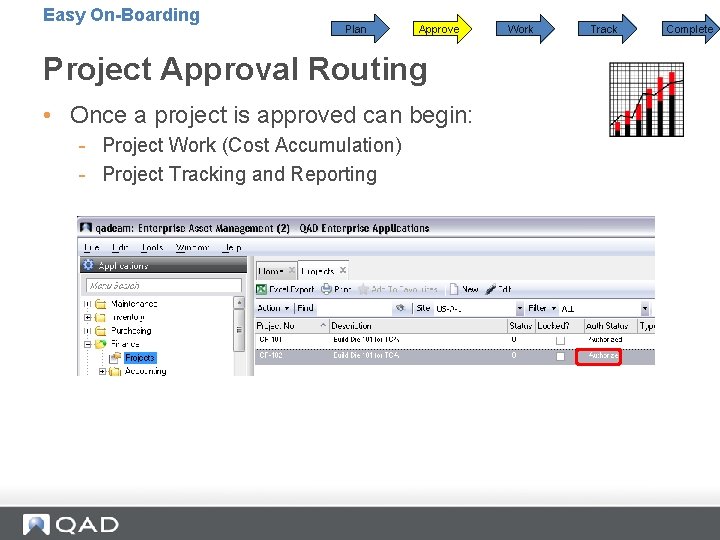Collapse the Finance tree node
The height and width of the screenshot is (540, 720).
pos(87,344)
